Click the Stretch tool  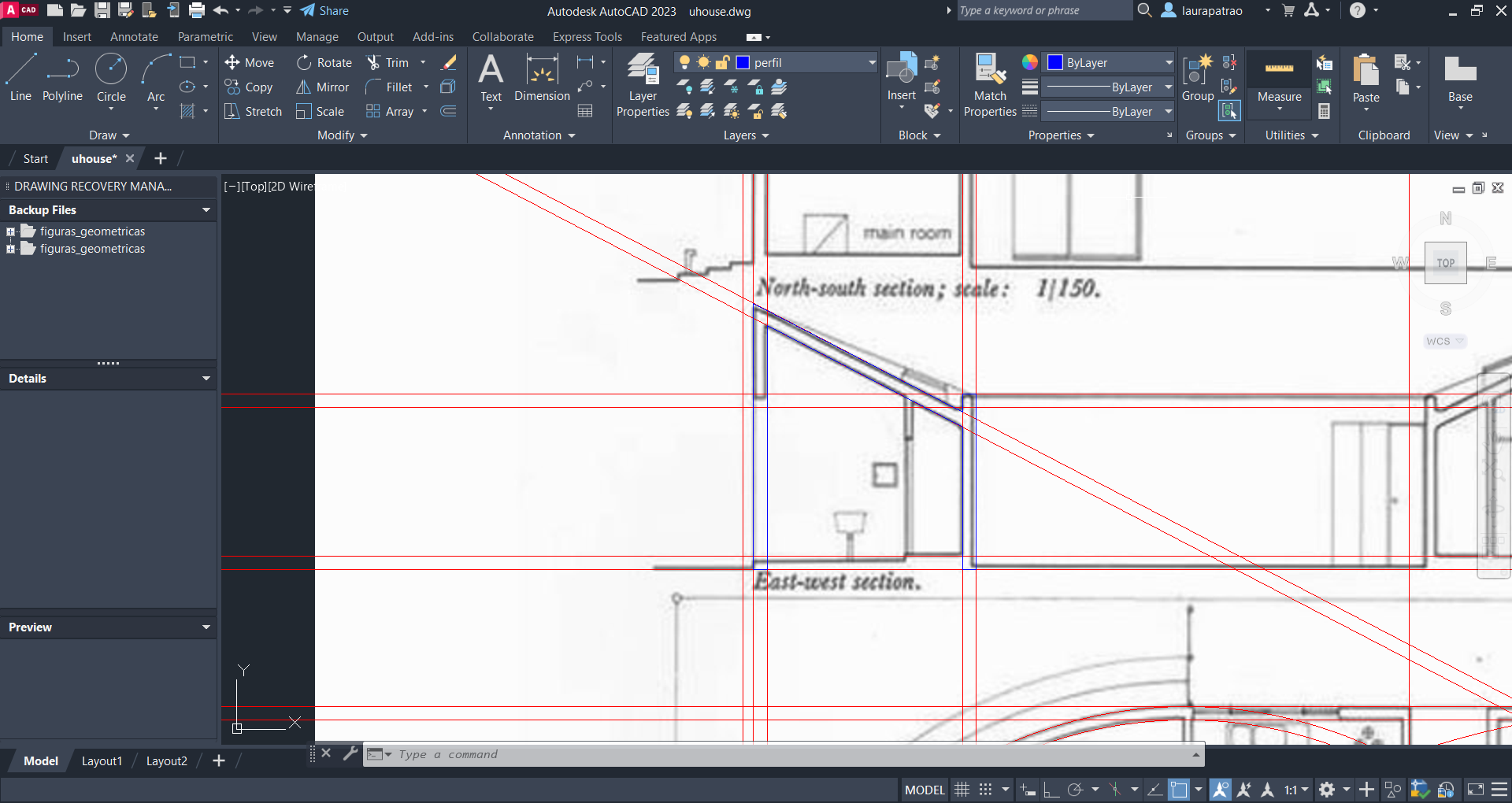[253, 111]
